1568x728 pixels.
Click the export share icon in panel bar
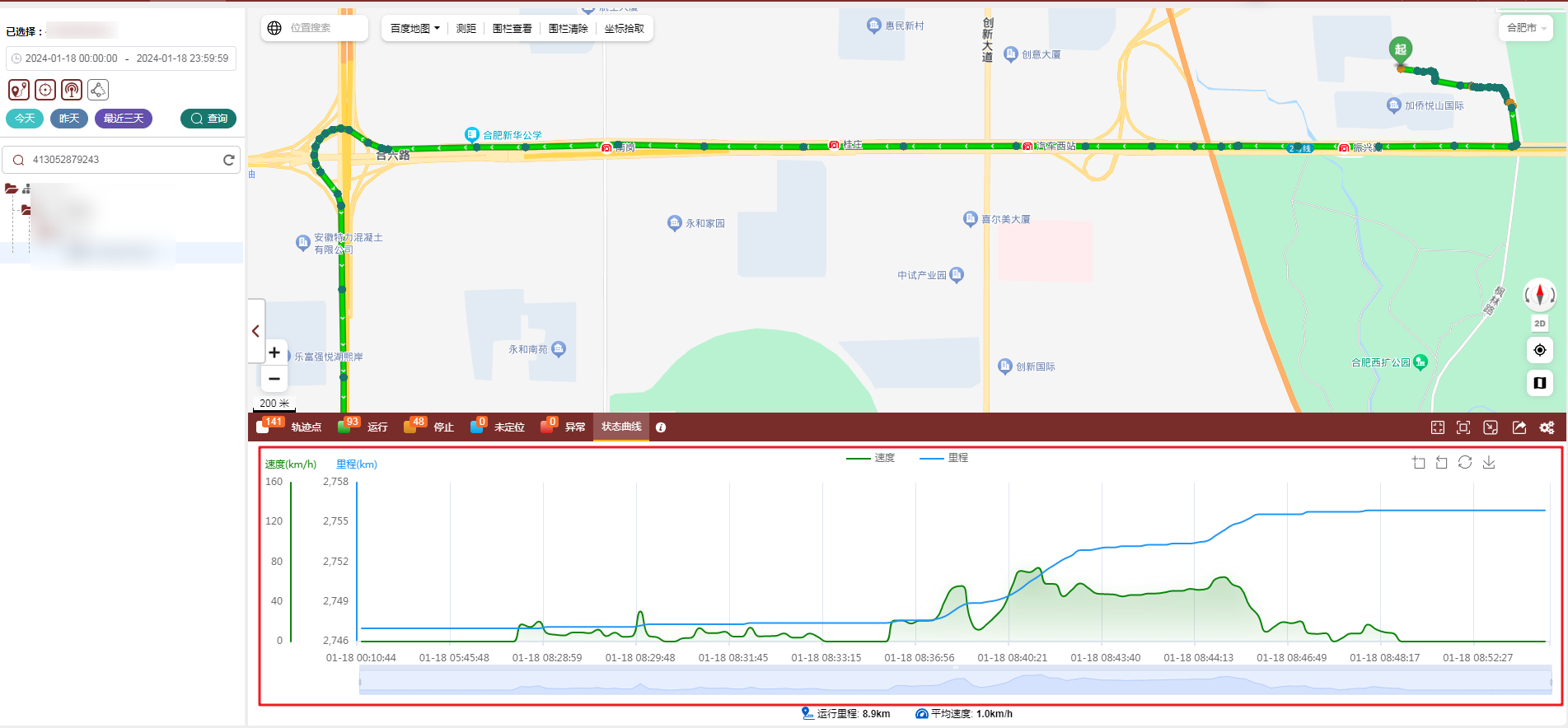pyautogui.click(x=1519, y=427)
